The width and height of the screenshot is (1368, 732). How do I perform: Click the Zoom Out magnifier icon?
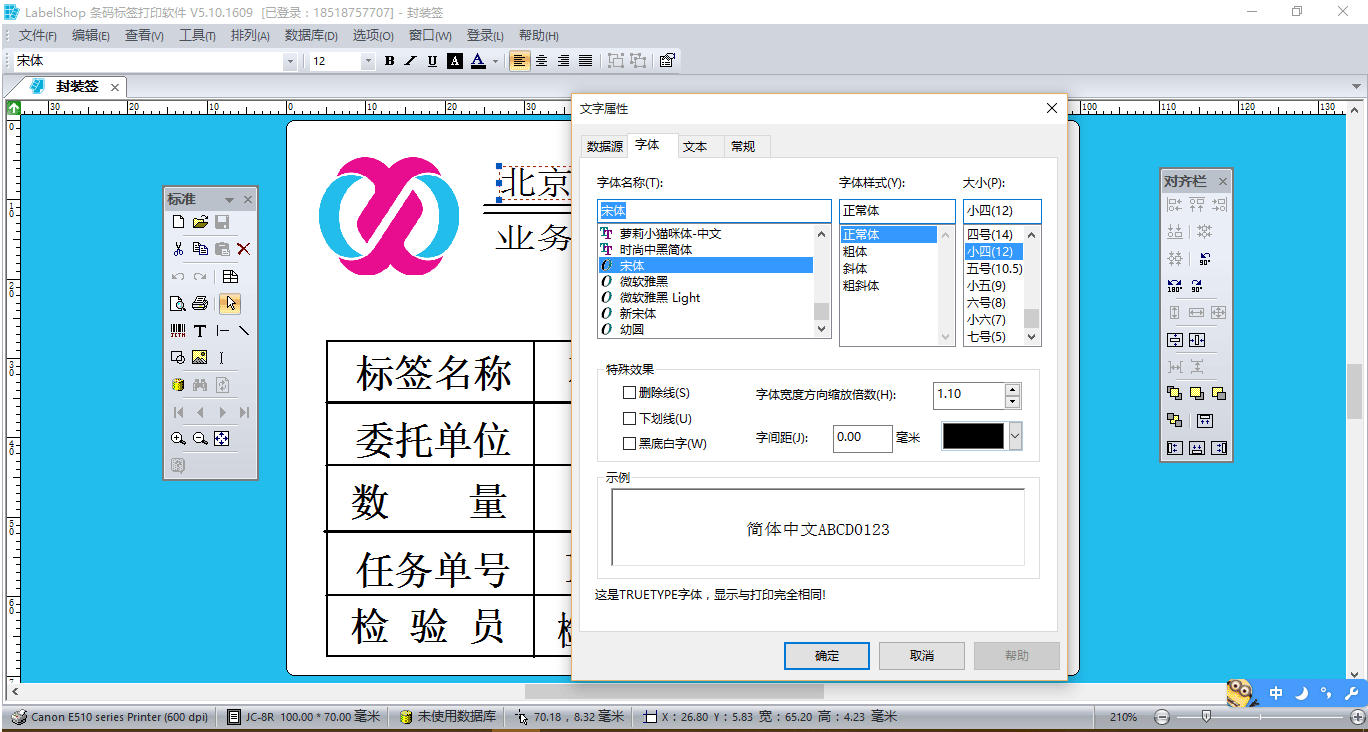pos(200,438)
